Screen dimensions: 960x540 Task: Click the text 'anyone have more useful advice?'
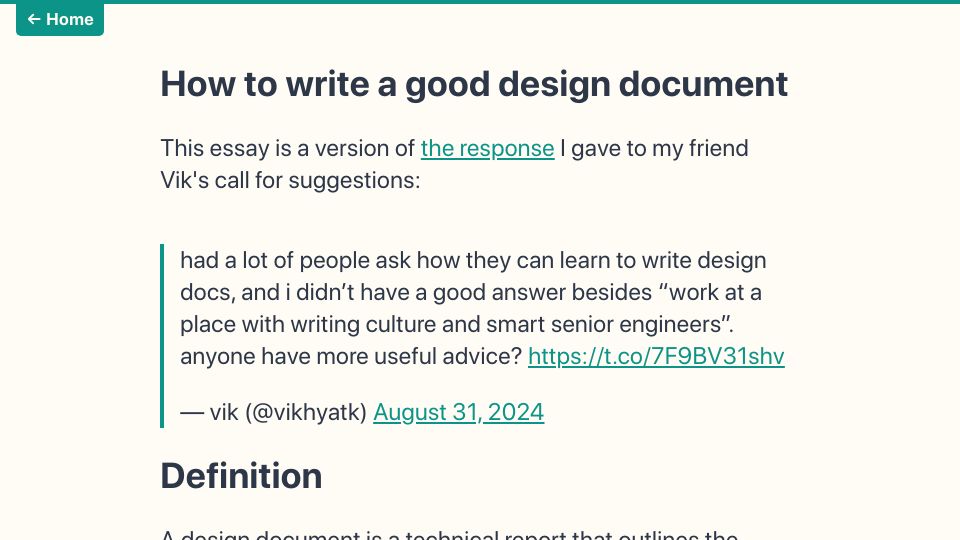pos(351,356)
